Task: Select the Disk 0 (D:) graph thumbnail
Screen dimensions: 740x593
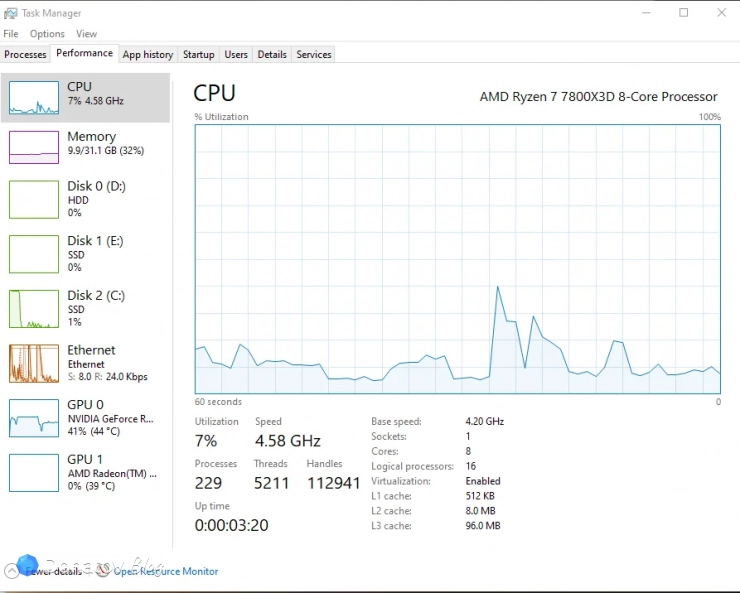Action: tap(34, 200)
